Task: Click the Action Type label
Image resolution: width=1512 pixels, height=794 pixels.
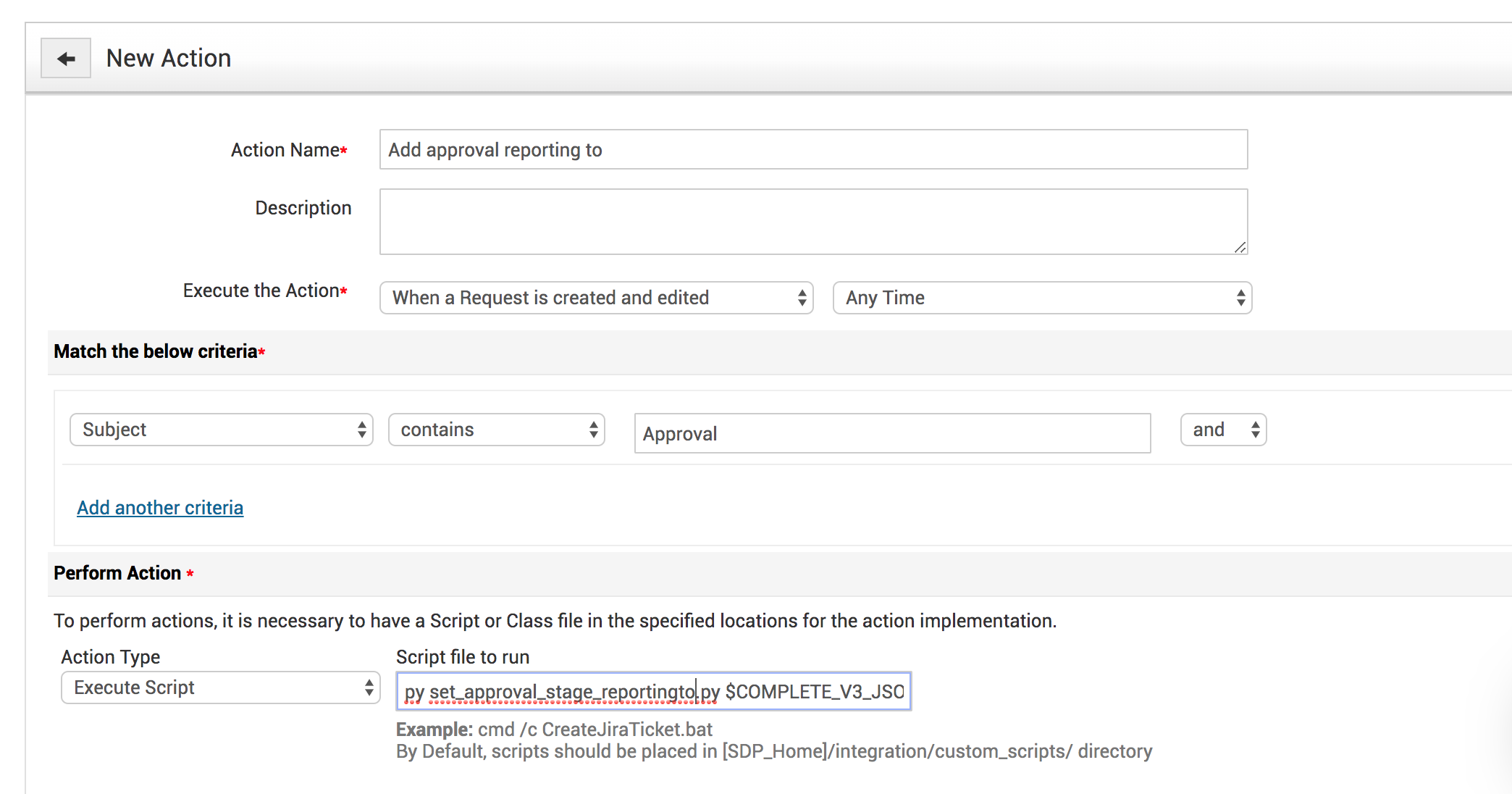Action: click(x=111, y=657)
